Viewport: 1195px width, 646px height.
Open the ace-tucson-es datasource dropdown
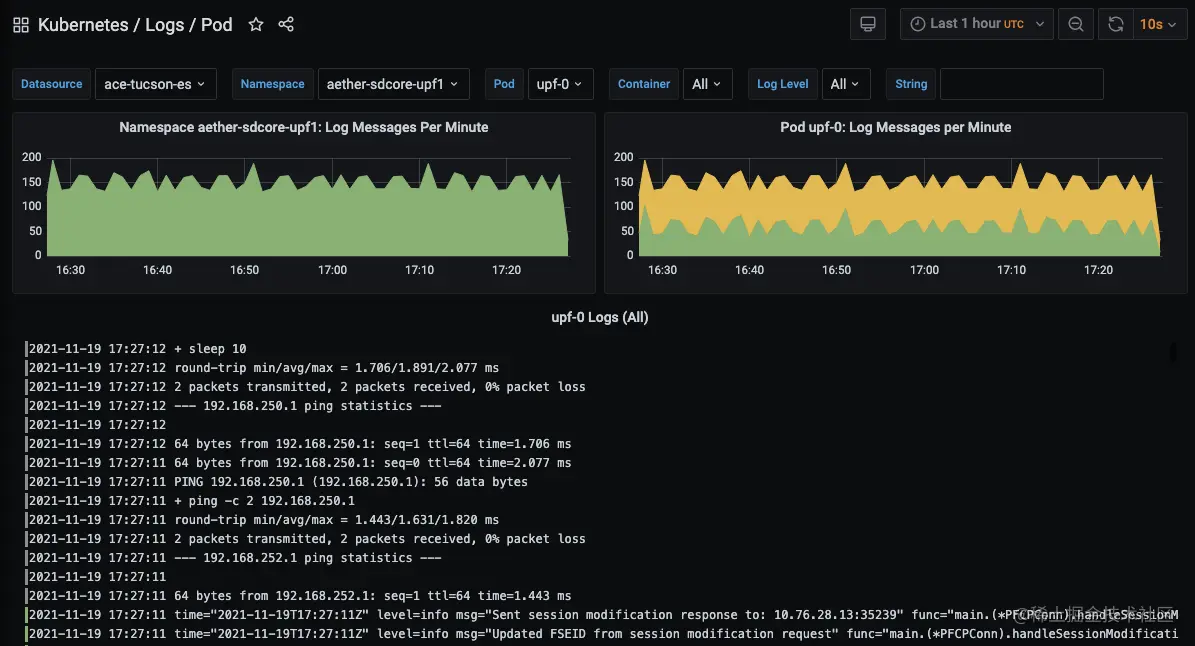click(155, 84)
